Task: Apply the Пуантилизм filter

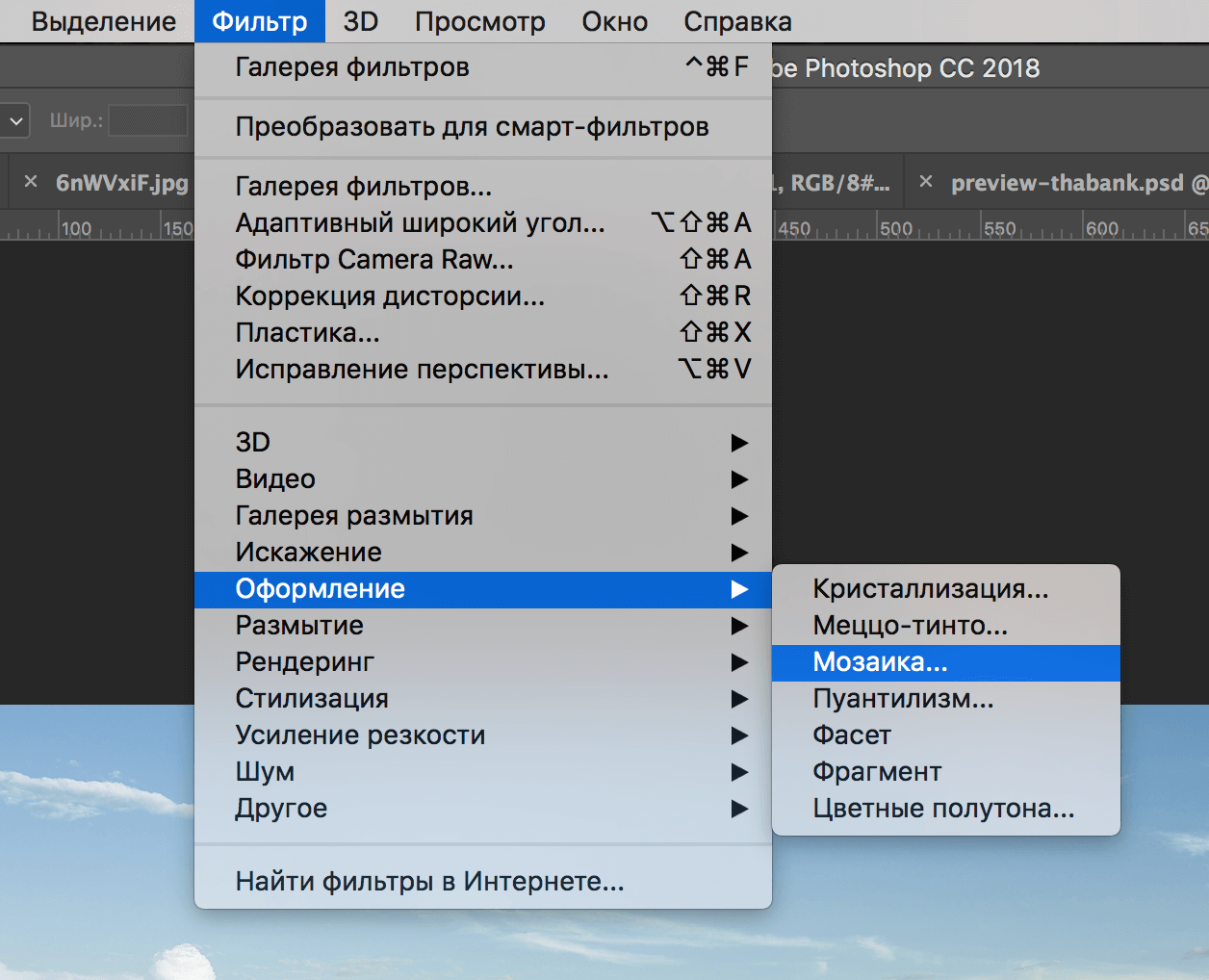Action: [903, 699]
